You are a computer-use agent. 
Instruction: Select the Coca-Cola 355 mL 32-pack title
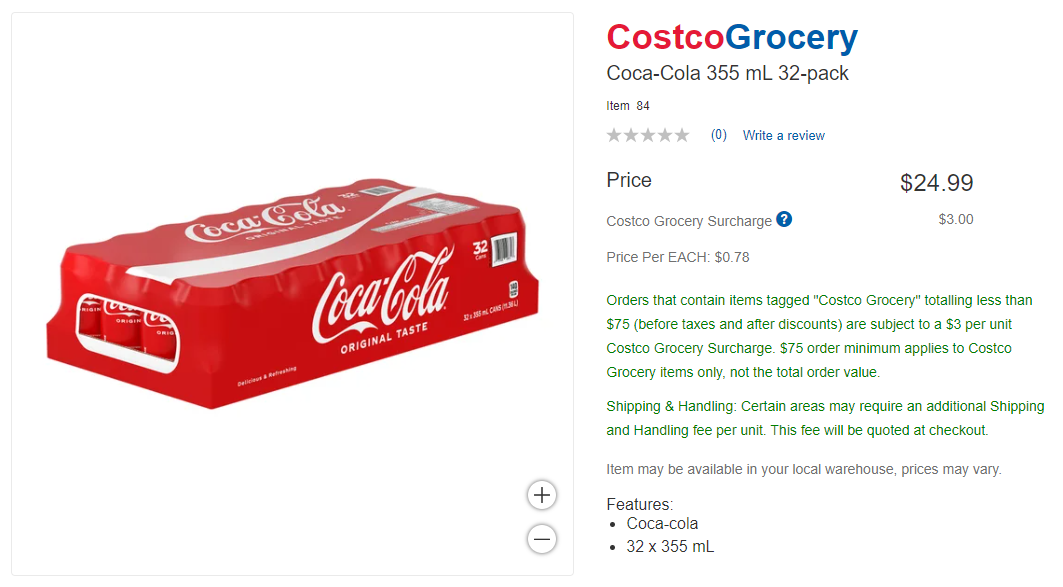click(x=727, y=73)
